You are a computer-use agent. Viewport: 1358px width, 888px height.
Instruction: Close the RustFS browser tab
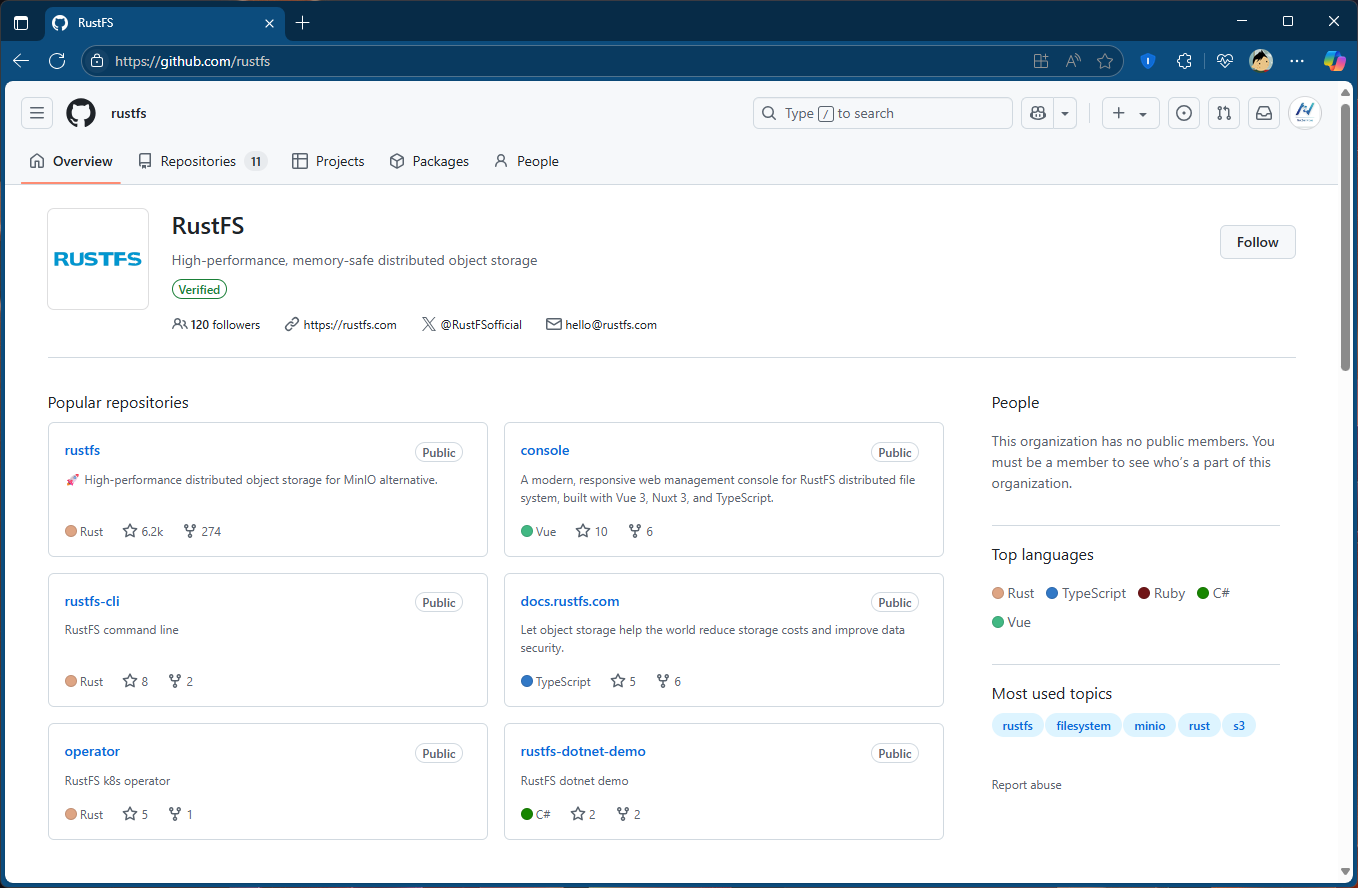pyautogui.click(x=269, y=22)
